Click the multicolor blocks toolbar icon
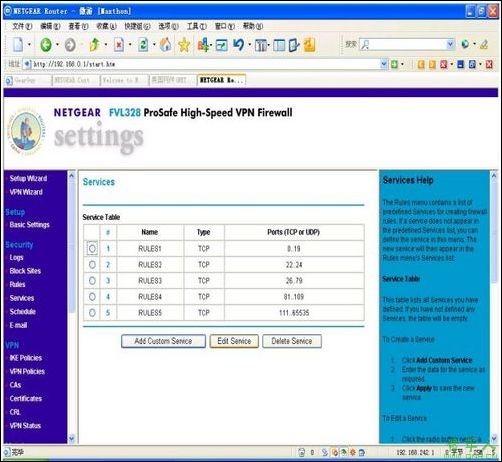The width and height of the screenshot is (502, 462). pos(203,45)
